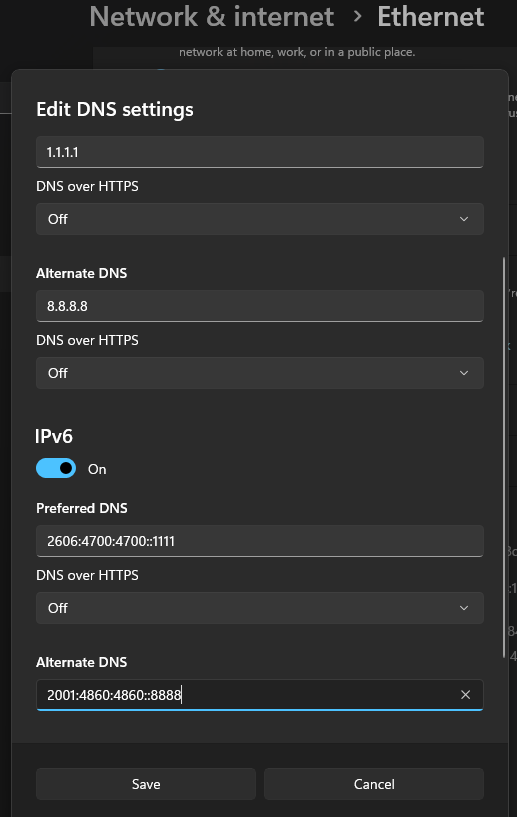
Task: Open DNS over HTTPS dropdown under 1.1.1.1
Action: click(260, 219)
